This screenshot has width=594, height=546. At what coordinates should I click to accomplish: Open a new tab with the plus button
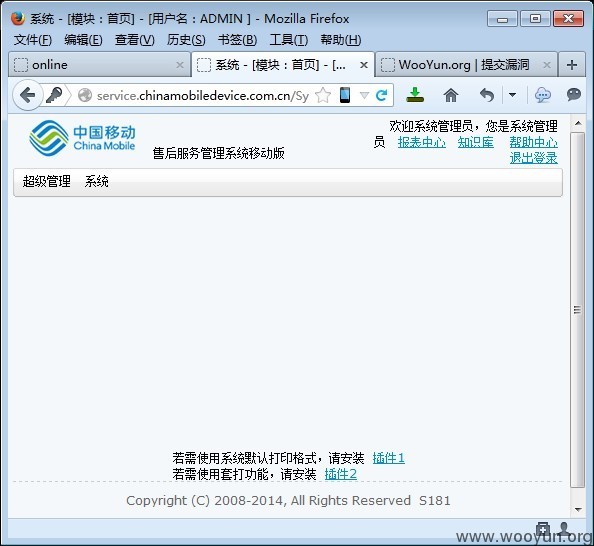tap(572, 65)
